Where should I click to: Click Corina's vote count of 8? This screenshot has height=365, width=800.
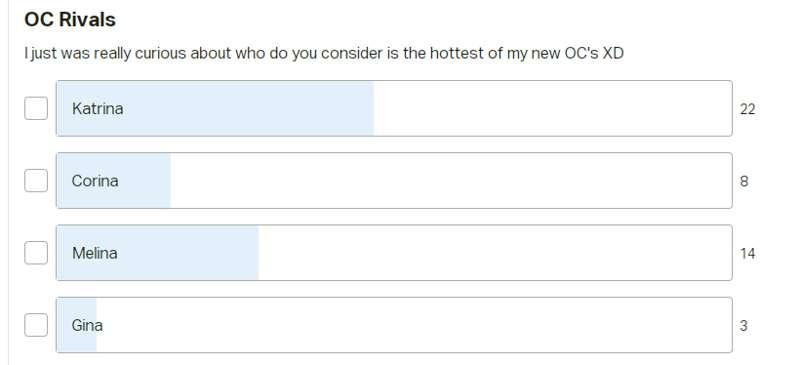click(x=744, y=181)
